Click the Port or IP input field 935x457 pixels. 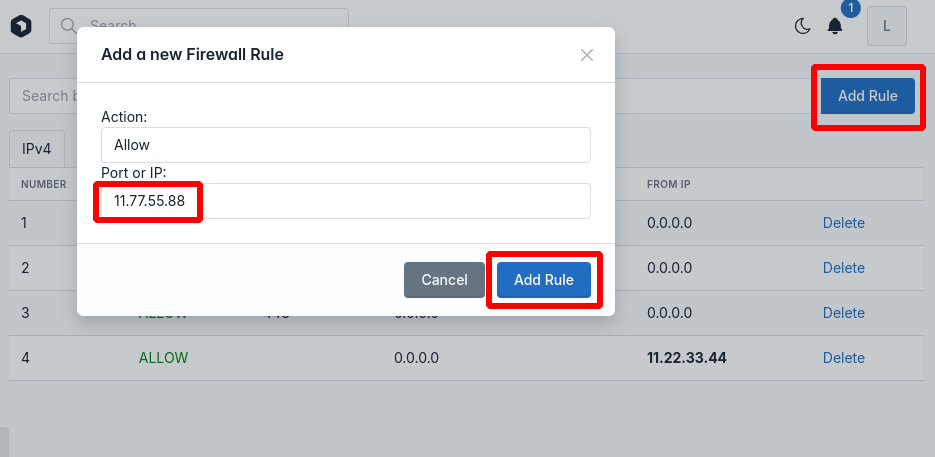pos(346,201)
